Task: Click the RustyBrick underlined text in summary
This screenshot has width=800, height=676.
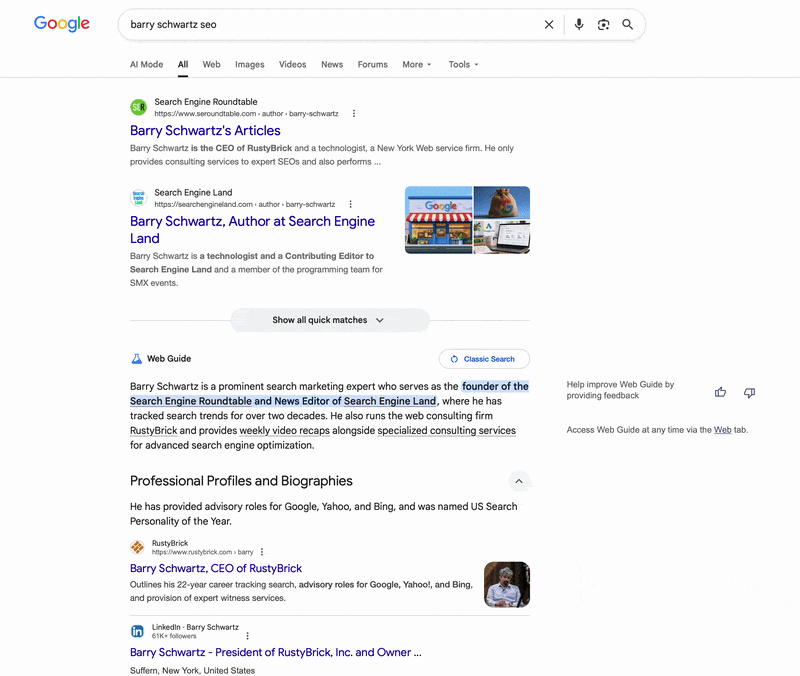Action: coord(154,430)
